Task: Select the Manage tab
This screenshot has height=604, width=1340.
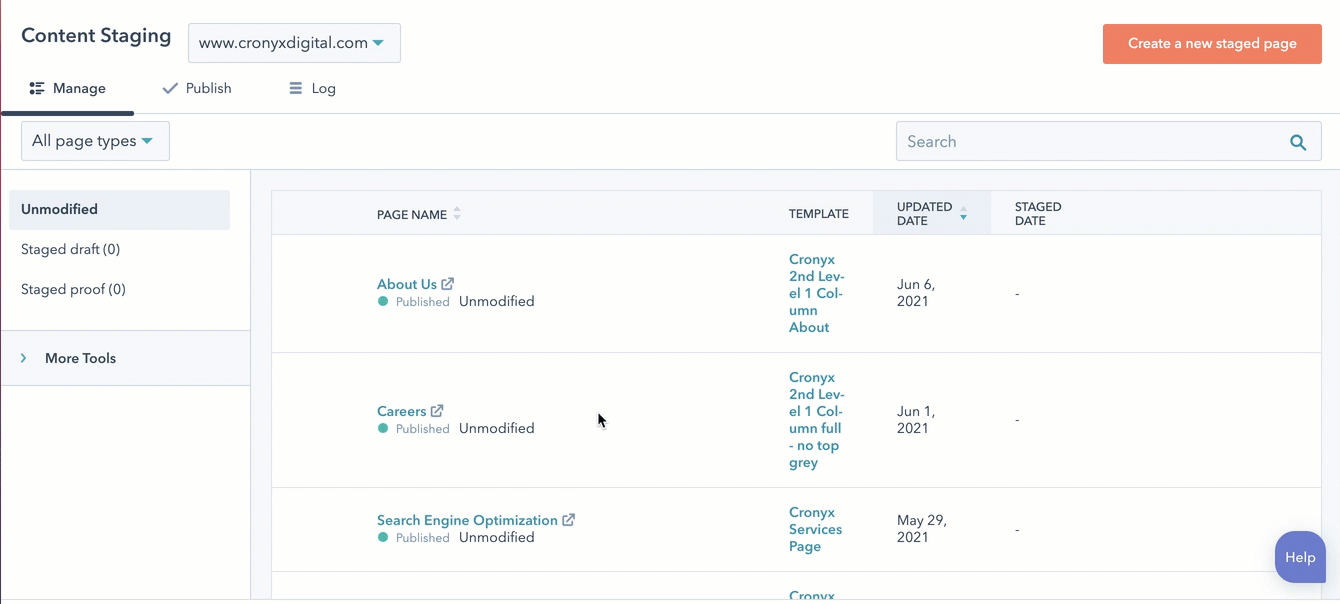Action: (x=68, y=88)
